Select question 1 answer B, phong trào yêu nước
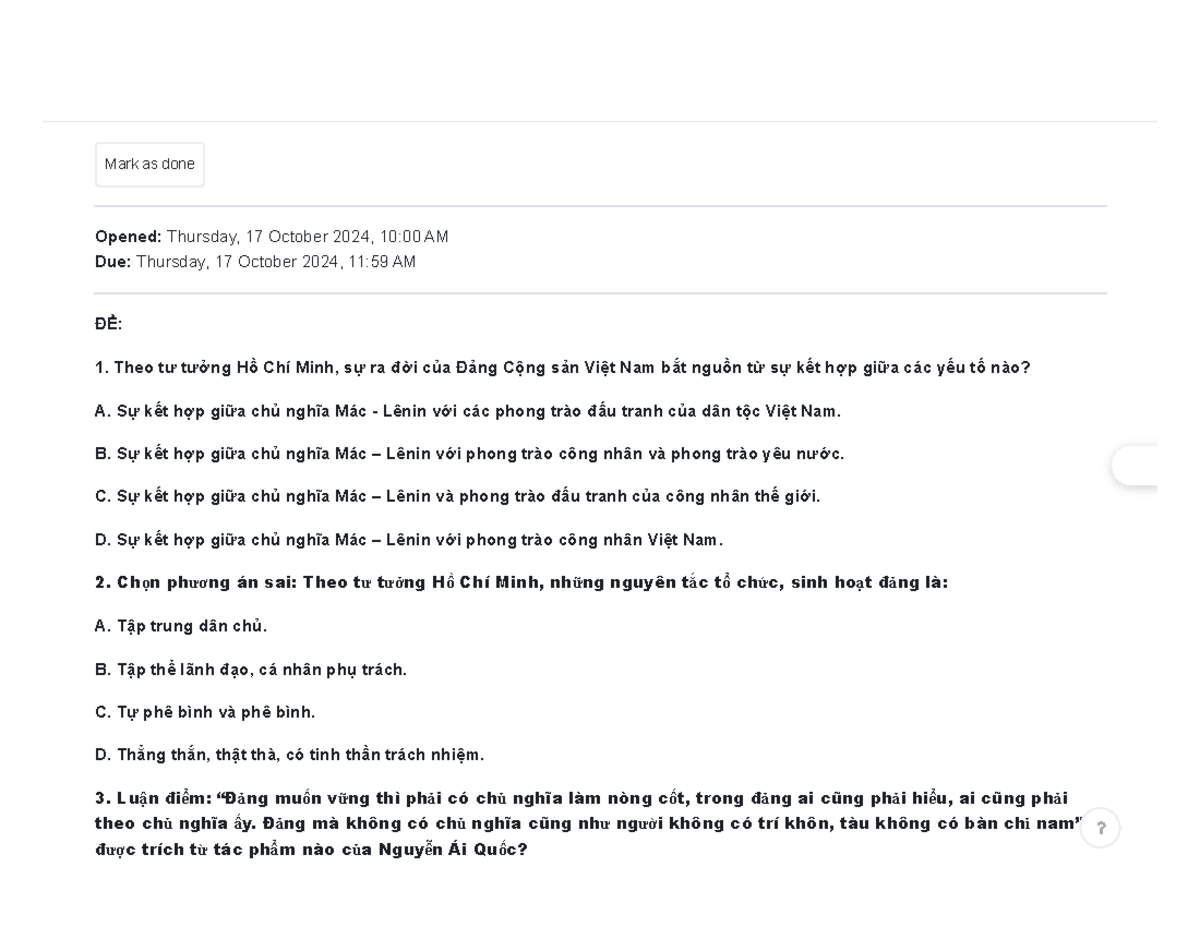1200x927 pixels. 469,454
